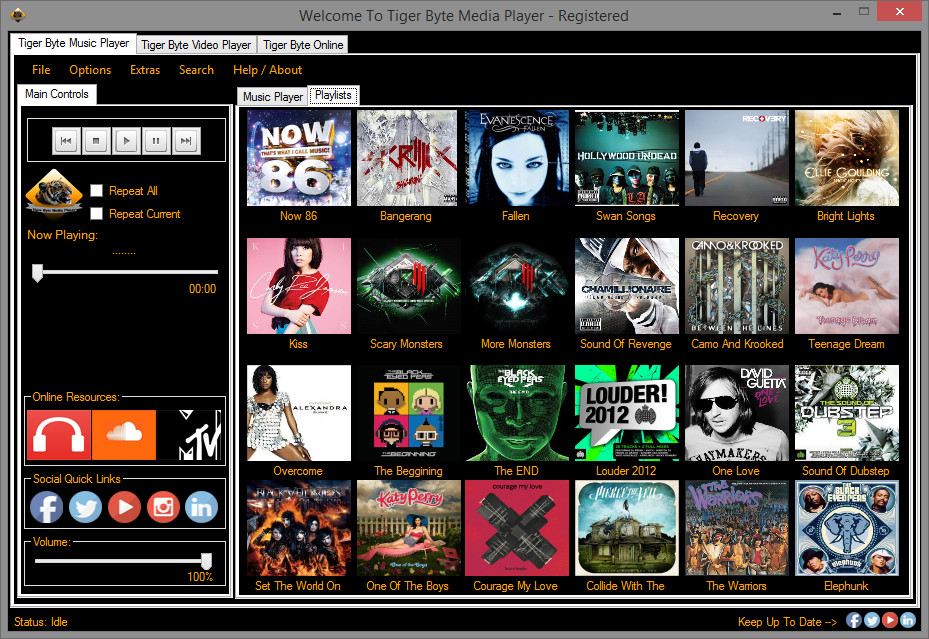
Task: Pause the current track
Action: tap(156, 141)
